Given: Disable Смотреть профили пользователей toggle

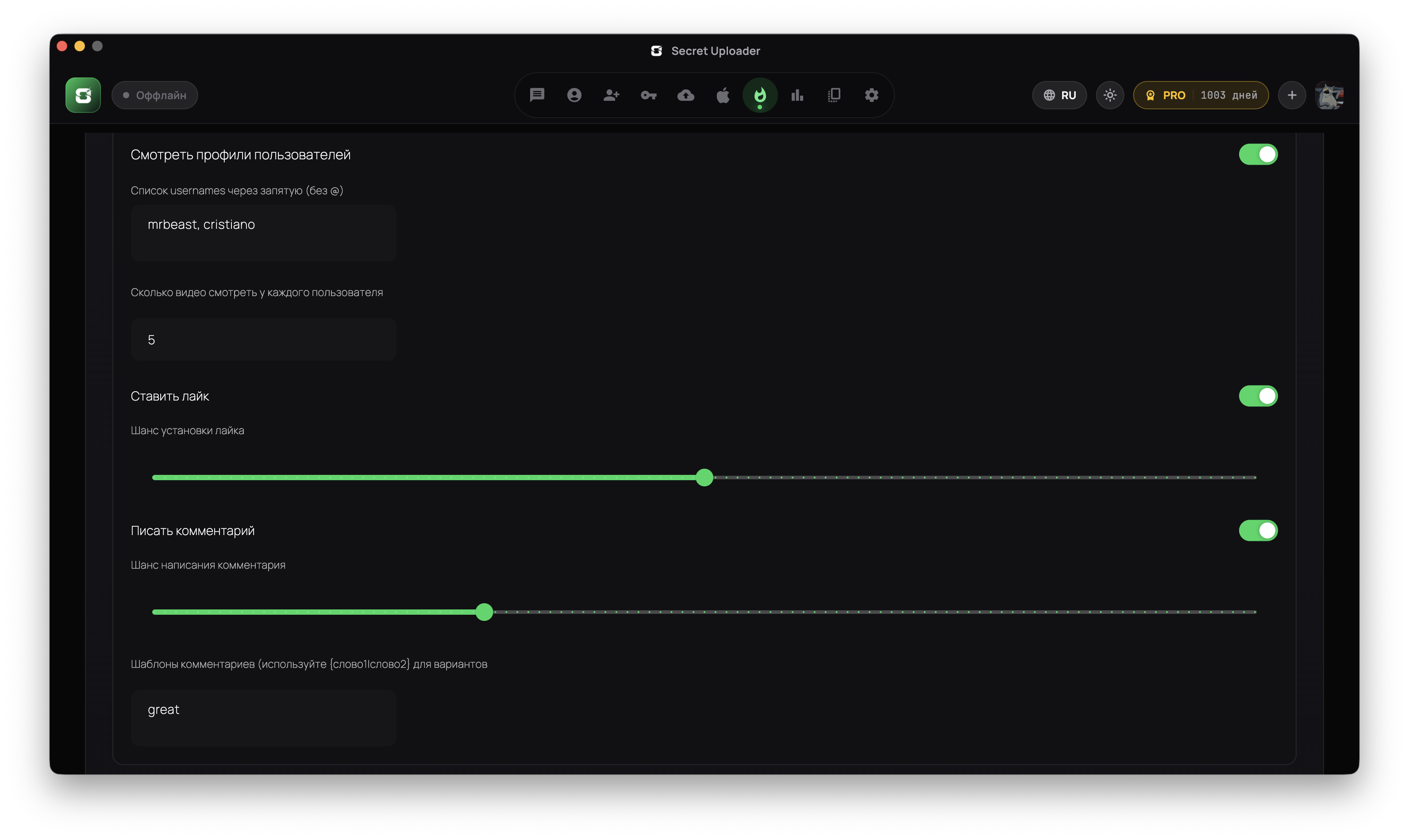Looking at the screenshot, I should click(x=1258, y=154).
